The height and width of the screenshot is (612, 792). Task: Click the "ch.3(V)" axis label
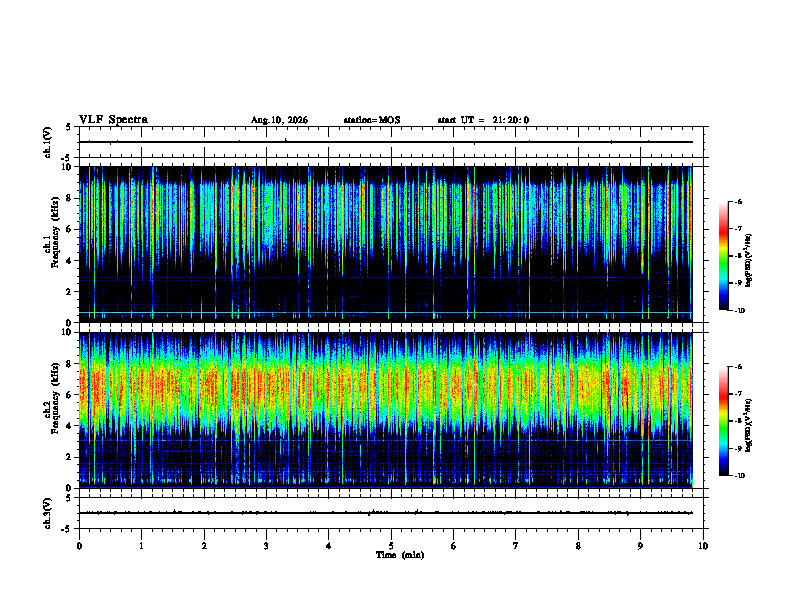(x=48, y=513)
